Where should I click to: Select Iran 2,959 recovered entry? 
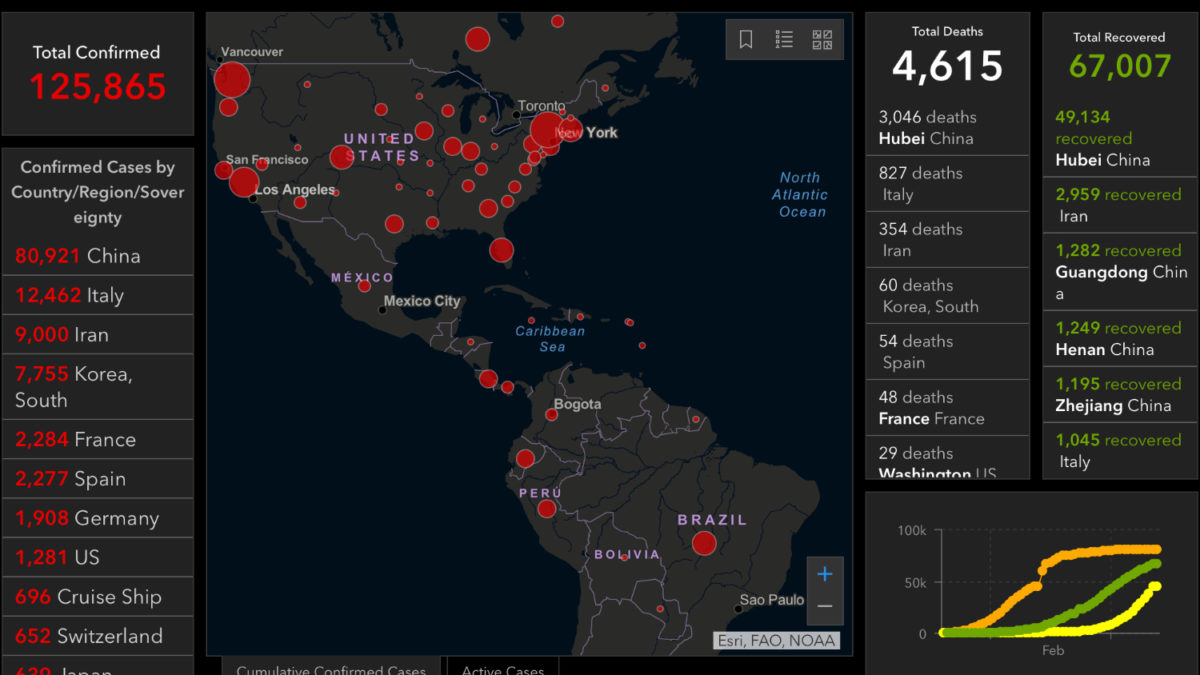click(1118, 205)
